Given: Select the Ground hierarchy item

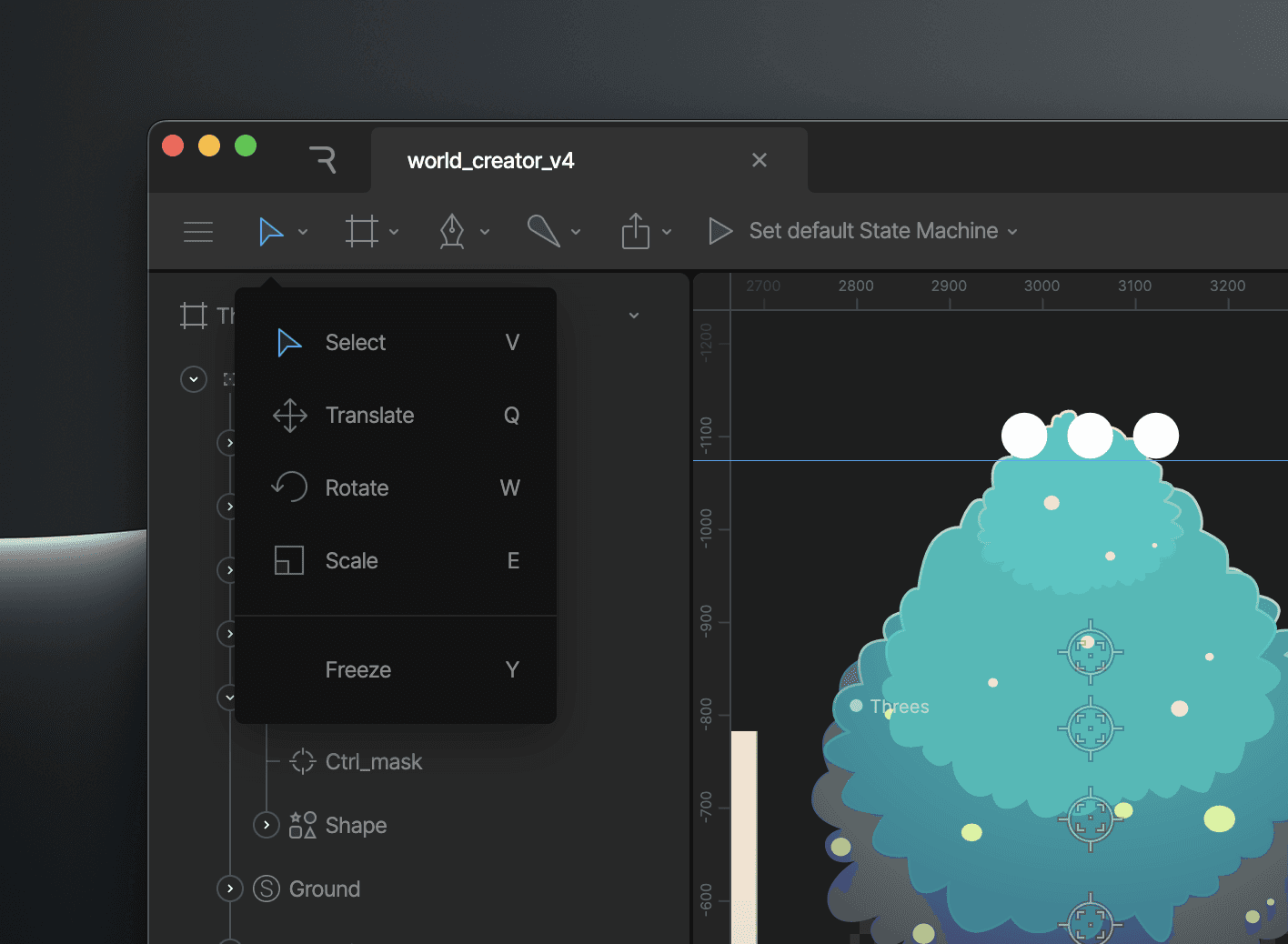Looking at the screenshot, I should point(325,889).
